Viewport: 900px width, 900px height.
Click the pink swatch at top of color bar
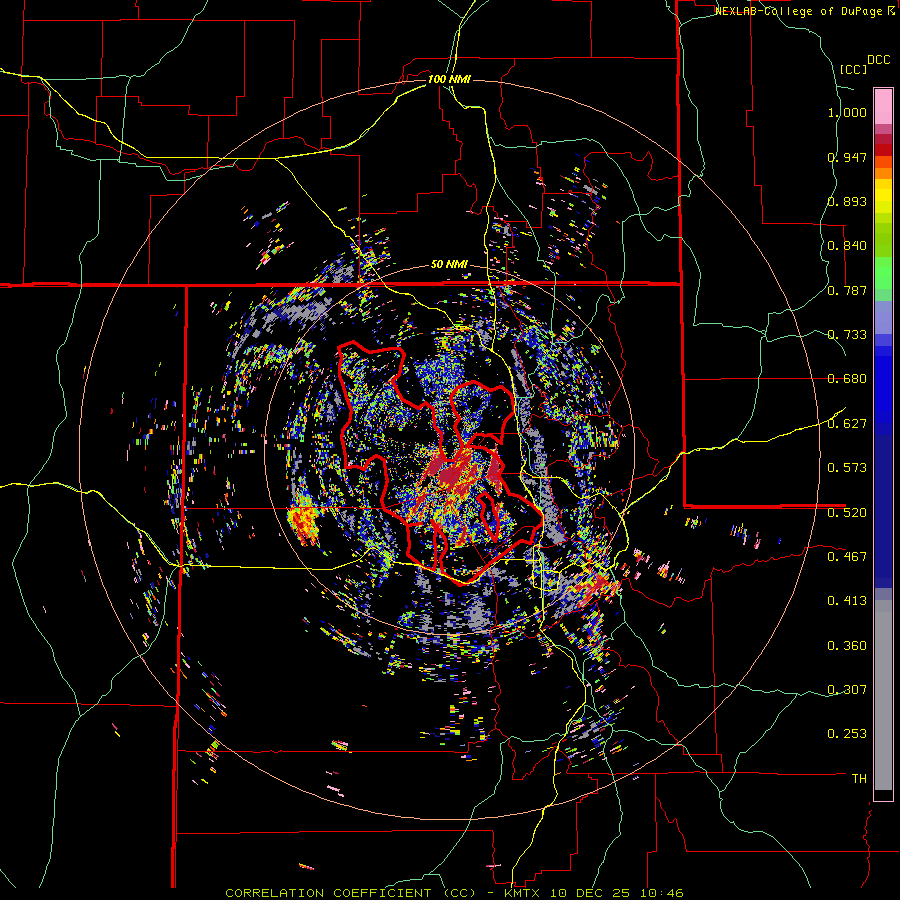pos(883,106)
